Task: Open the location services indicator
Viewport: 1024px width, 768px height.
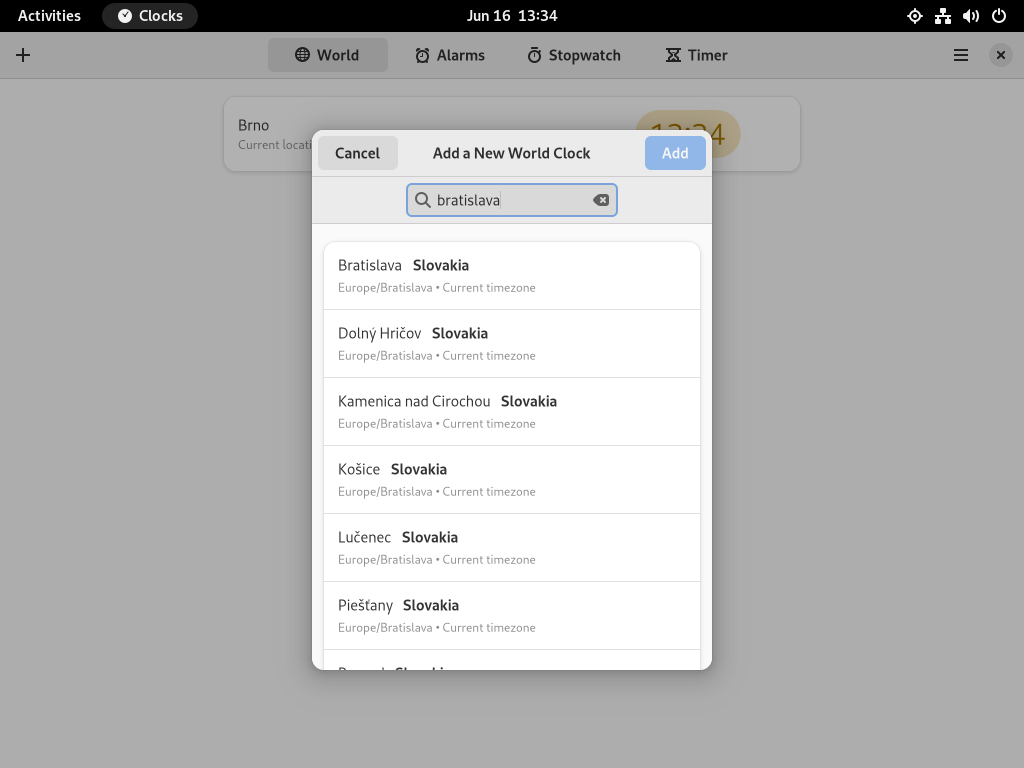Action: (915, 16)
